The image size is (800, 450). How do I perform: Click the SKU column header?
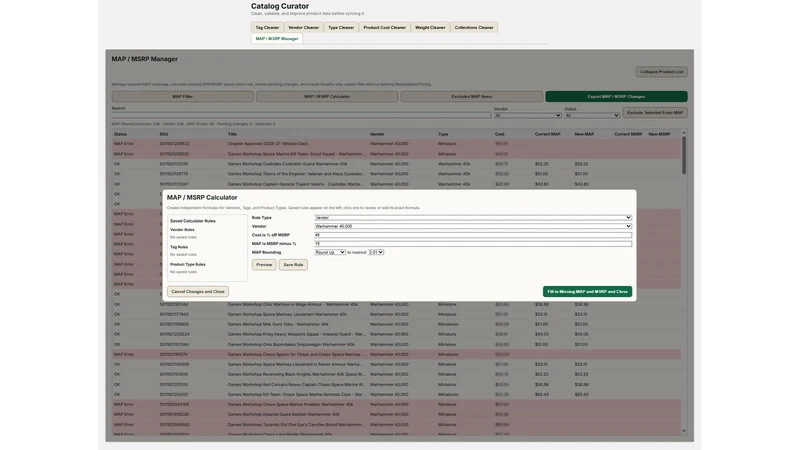coord(164,134)
